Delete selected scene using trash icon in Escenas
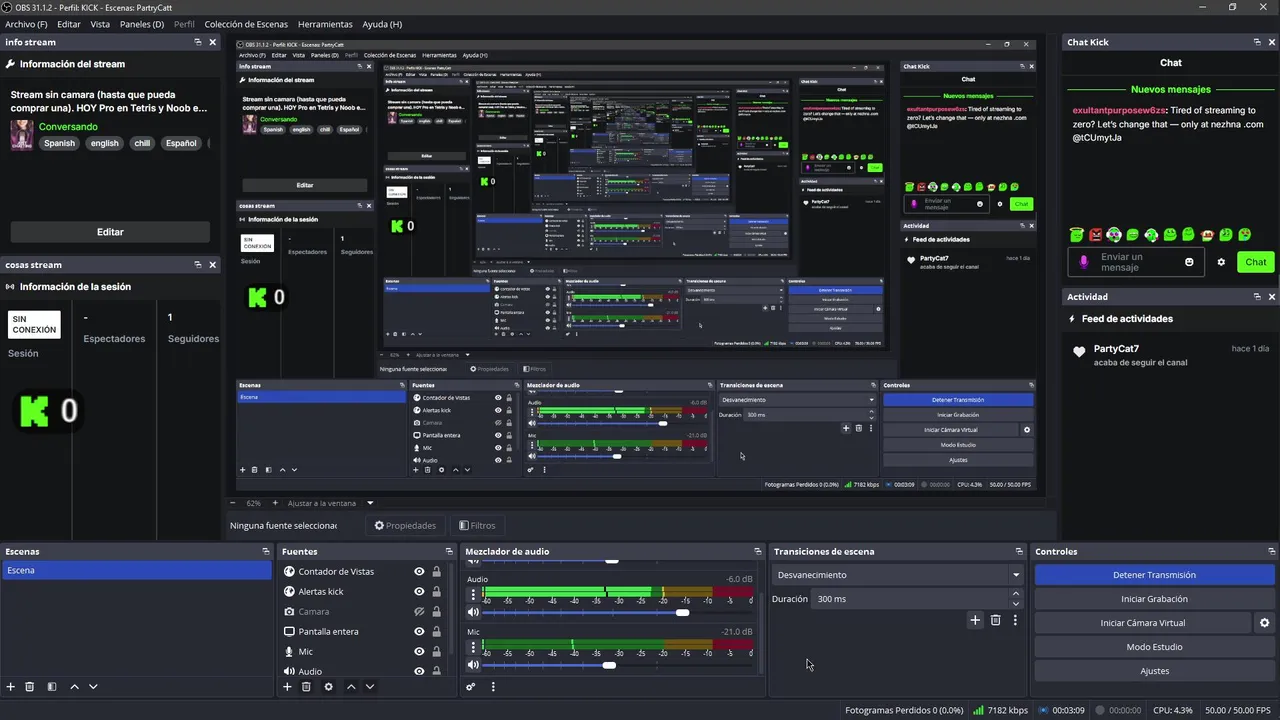Screen dimensions: 1280x720 coord(30,687)
